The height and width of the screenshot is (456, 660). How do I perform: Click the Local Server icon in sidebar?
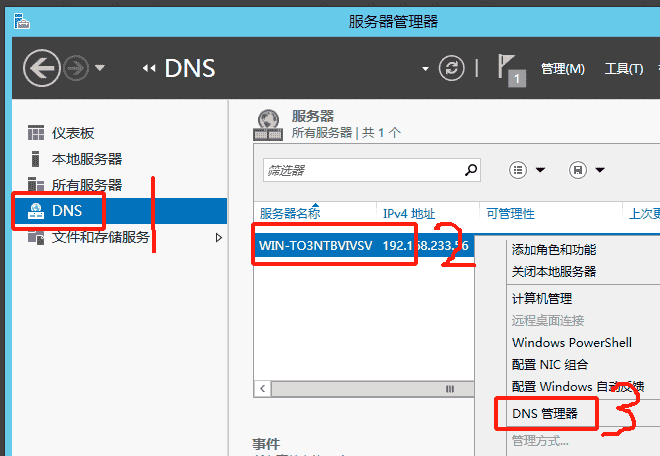36,159
